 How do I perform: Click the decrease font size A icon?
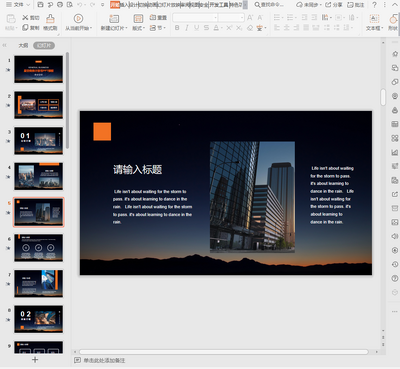(260, 17)
